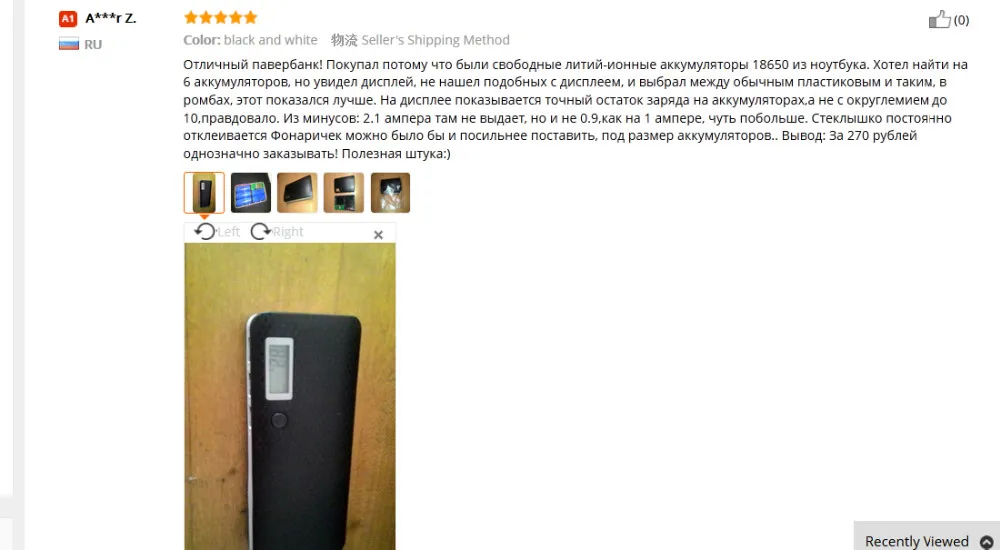Click Seller's Shipping Method text
This screenshot has height=550, width=1000.
click(x=436, y=40)
